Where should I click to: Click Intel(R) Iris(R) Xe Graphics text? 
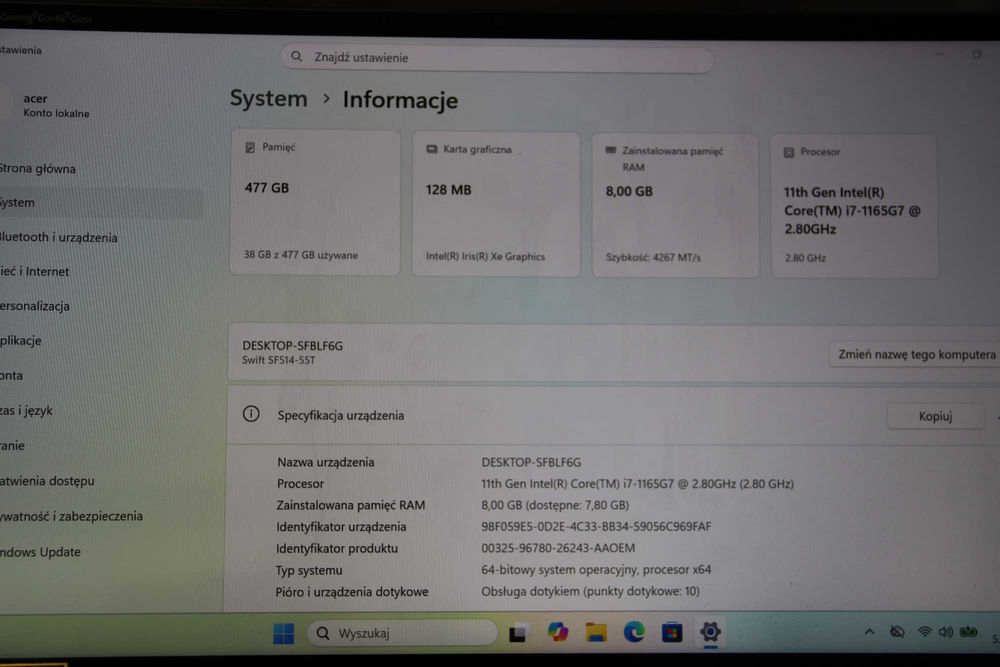point(485,256)
